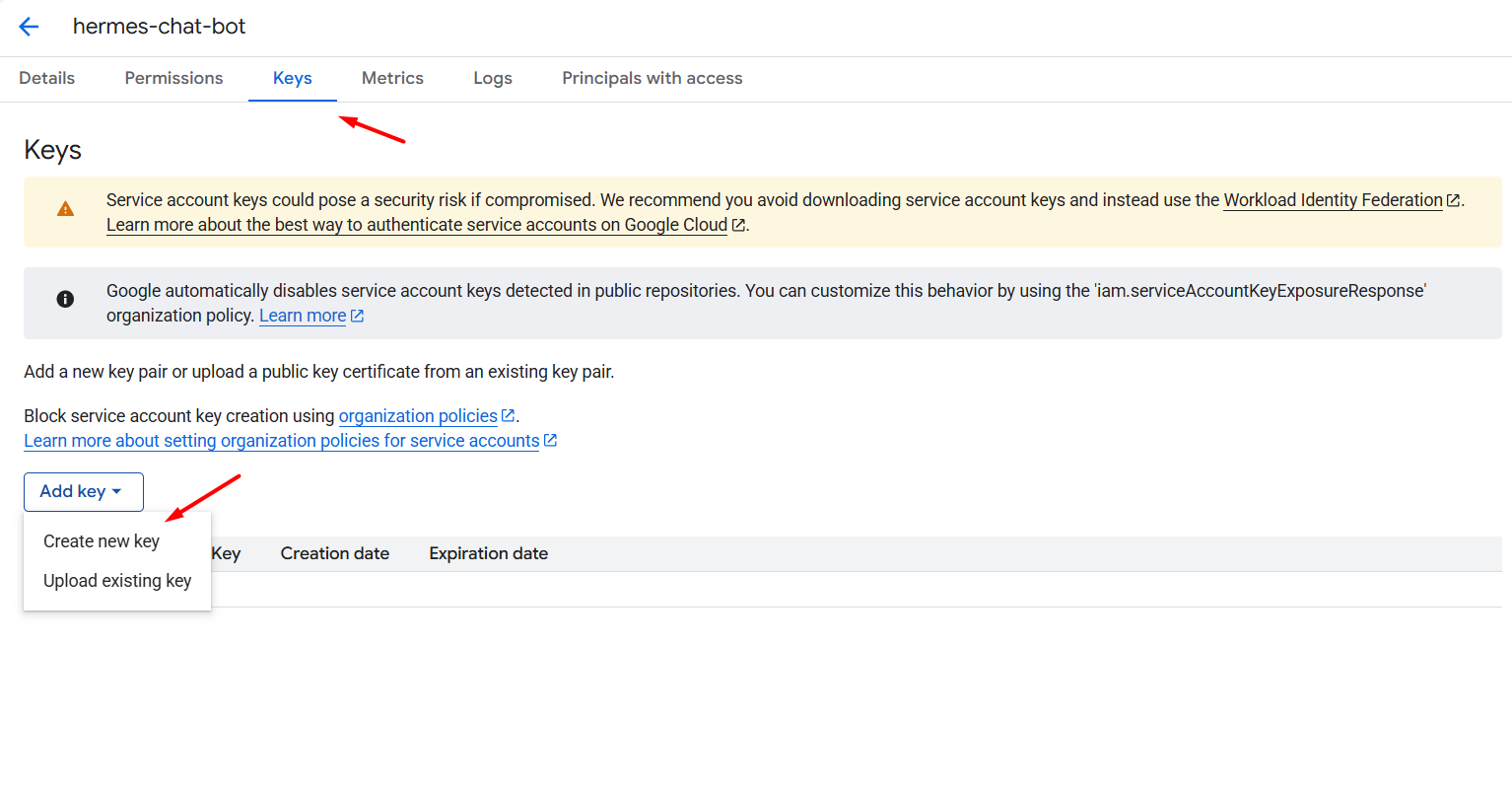View the Metrics tab
Viewport: 1512px width, 788px height.
pos(392,79)
